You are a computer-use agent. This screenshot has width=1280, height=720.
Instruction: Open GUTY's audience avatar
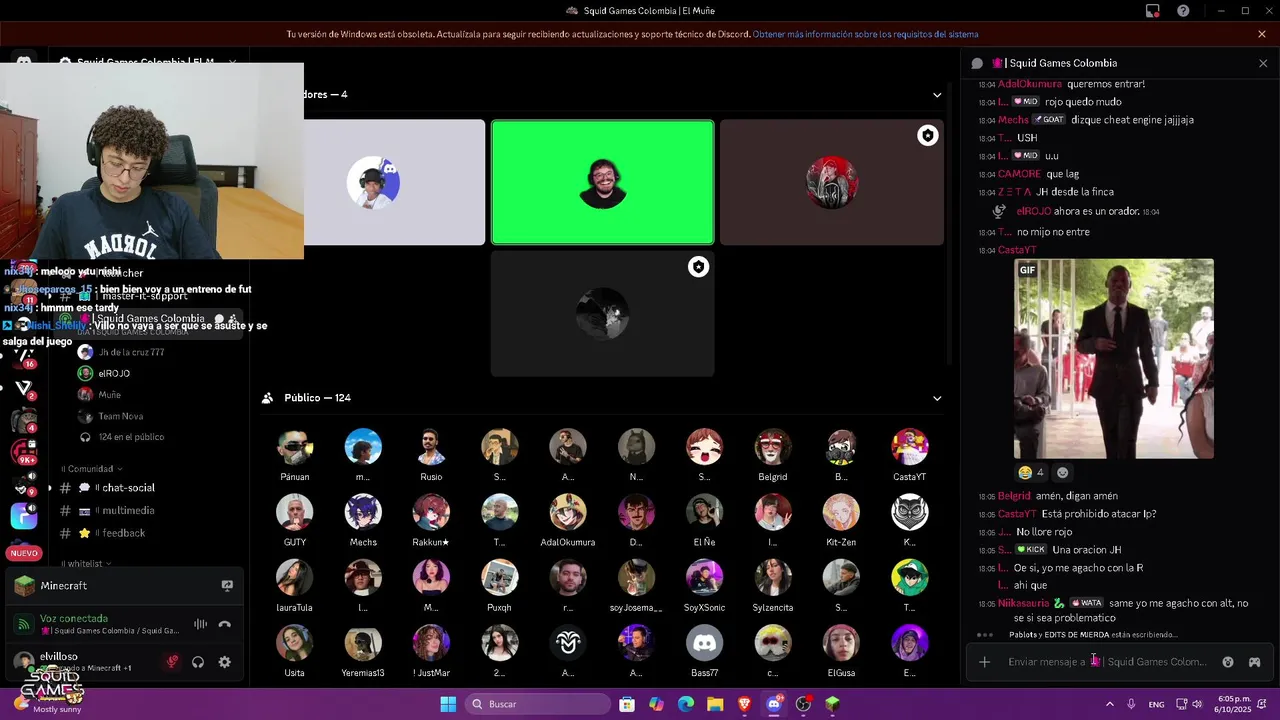(295, 512)
